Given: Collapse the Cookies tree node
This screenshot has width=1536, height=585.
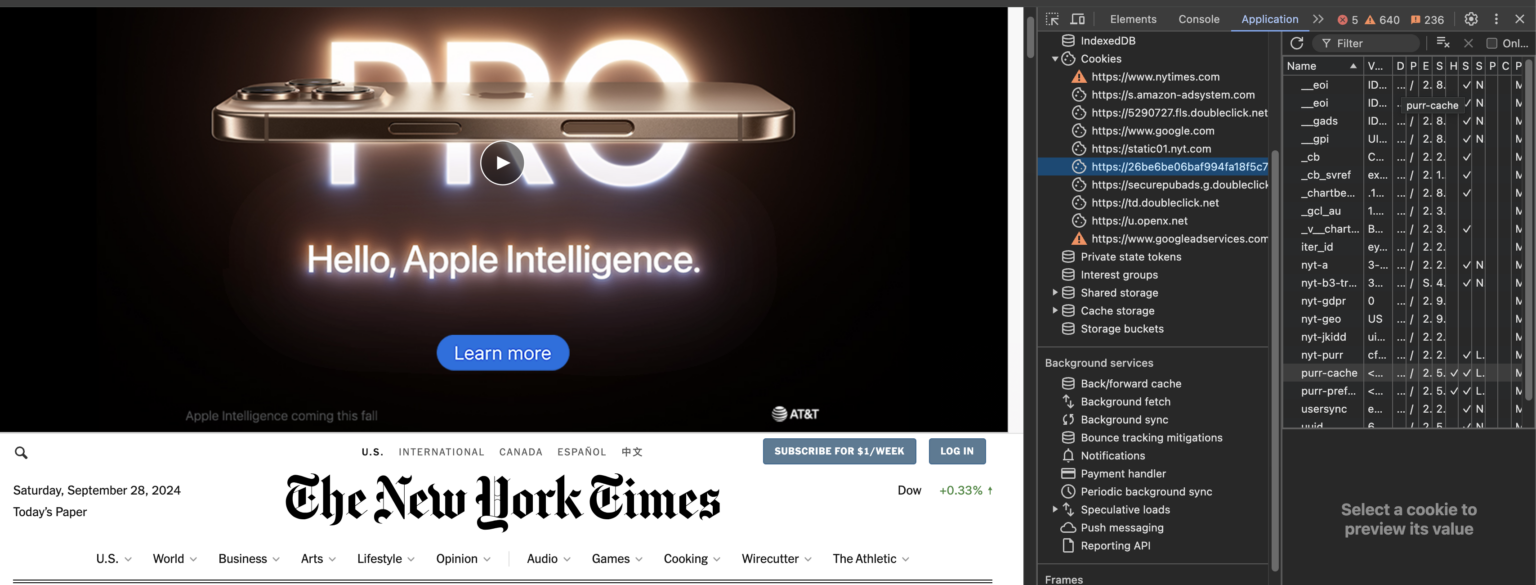Looking at the screenshot, I should pyautogui.click(x=1054, y=59).
